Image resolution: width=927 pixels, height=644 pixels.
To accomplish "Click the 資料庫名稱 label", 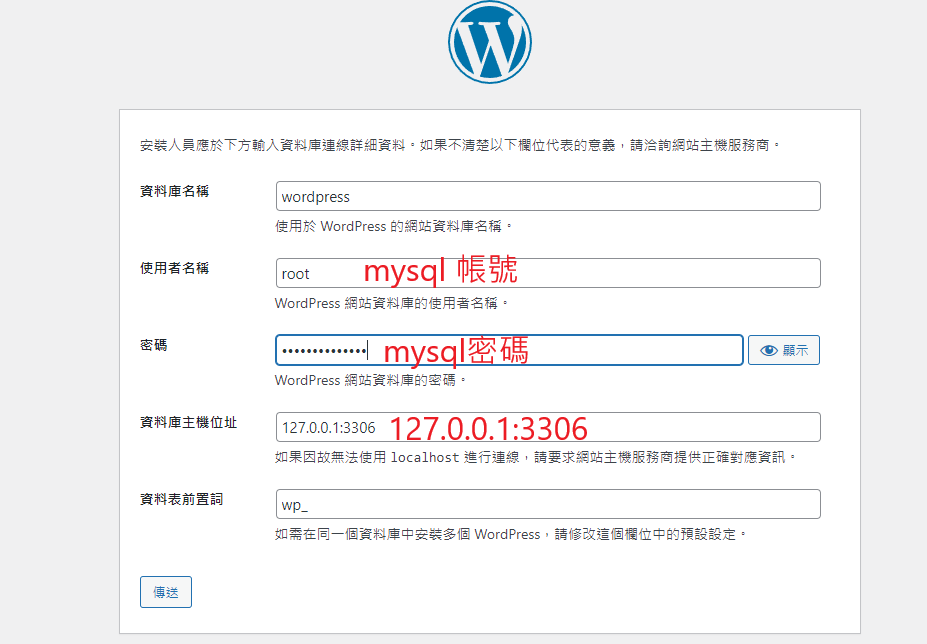I will (174, 191).
